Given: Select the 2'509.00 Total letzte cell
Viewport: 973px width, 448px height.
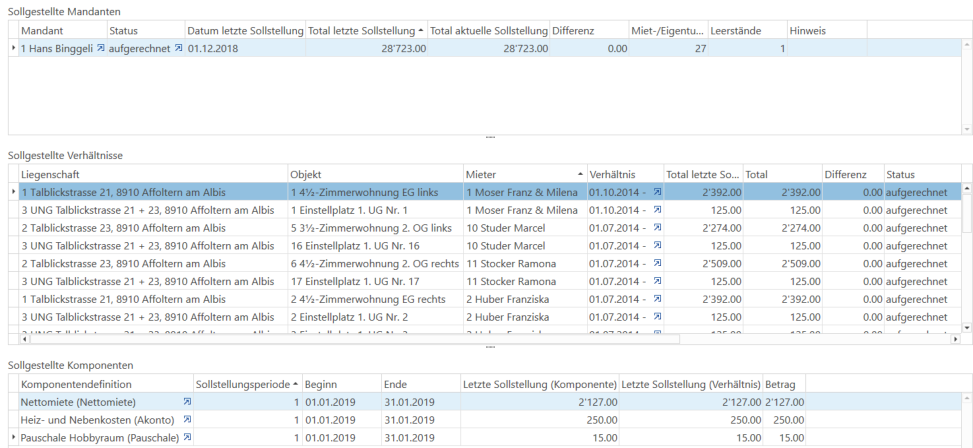Looking at the screenshot, I should (703, 264).
